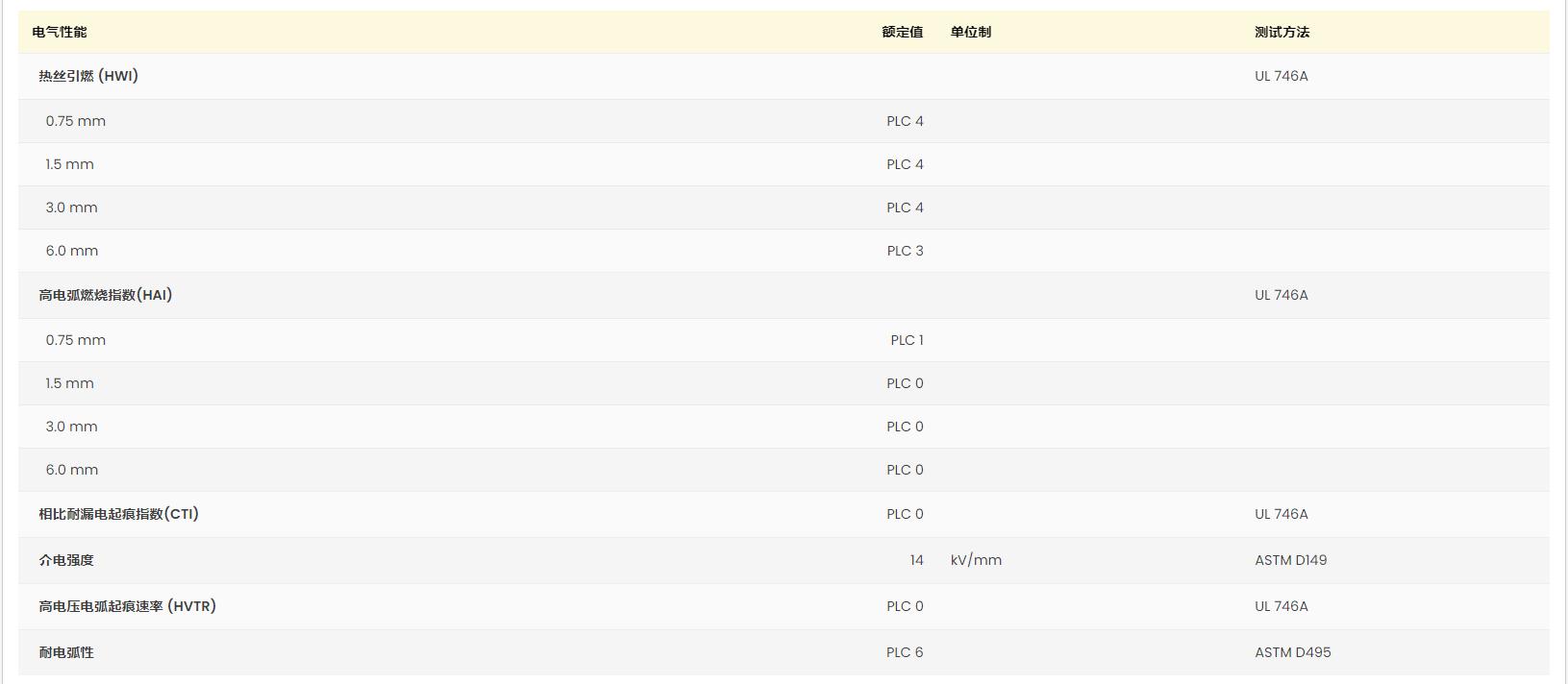Click UL 746A in the HWI row
Image resolution: width=1568 pixels, height=684 pixels.
click(x=1281, y=76)
